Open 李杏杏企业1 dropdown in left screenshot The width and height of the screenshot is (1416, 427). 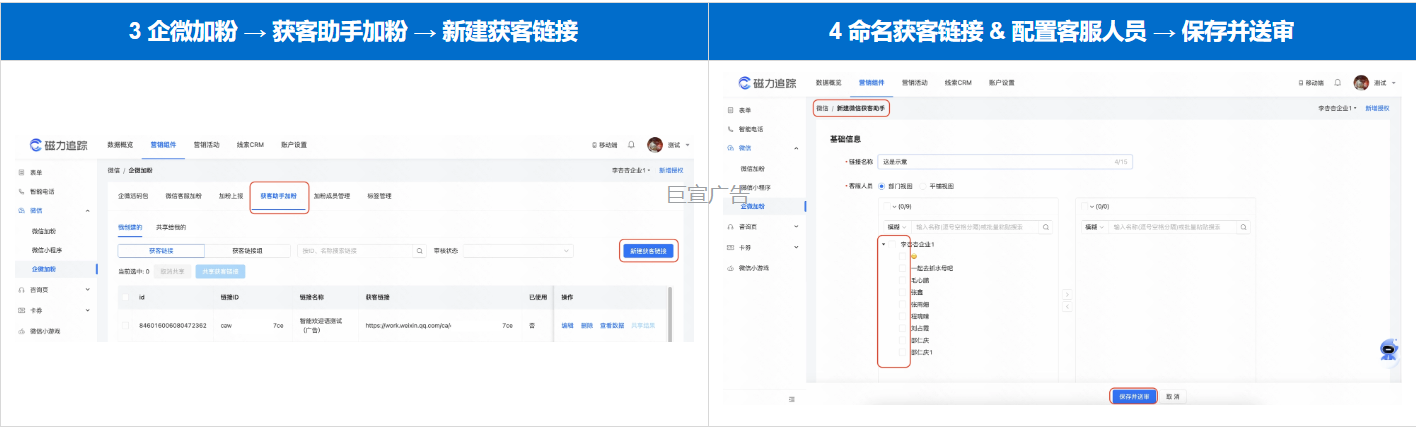click(x=632, y=171)
